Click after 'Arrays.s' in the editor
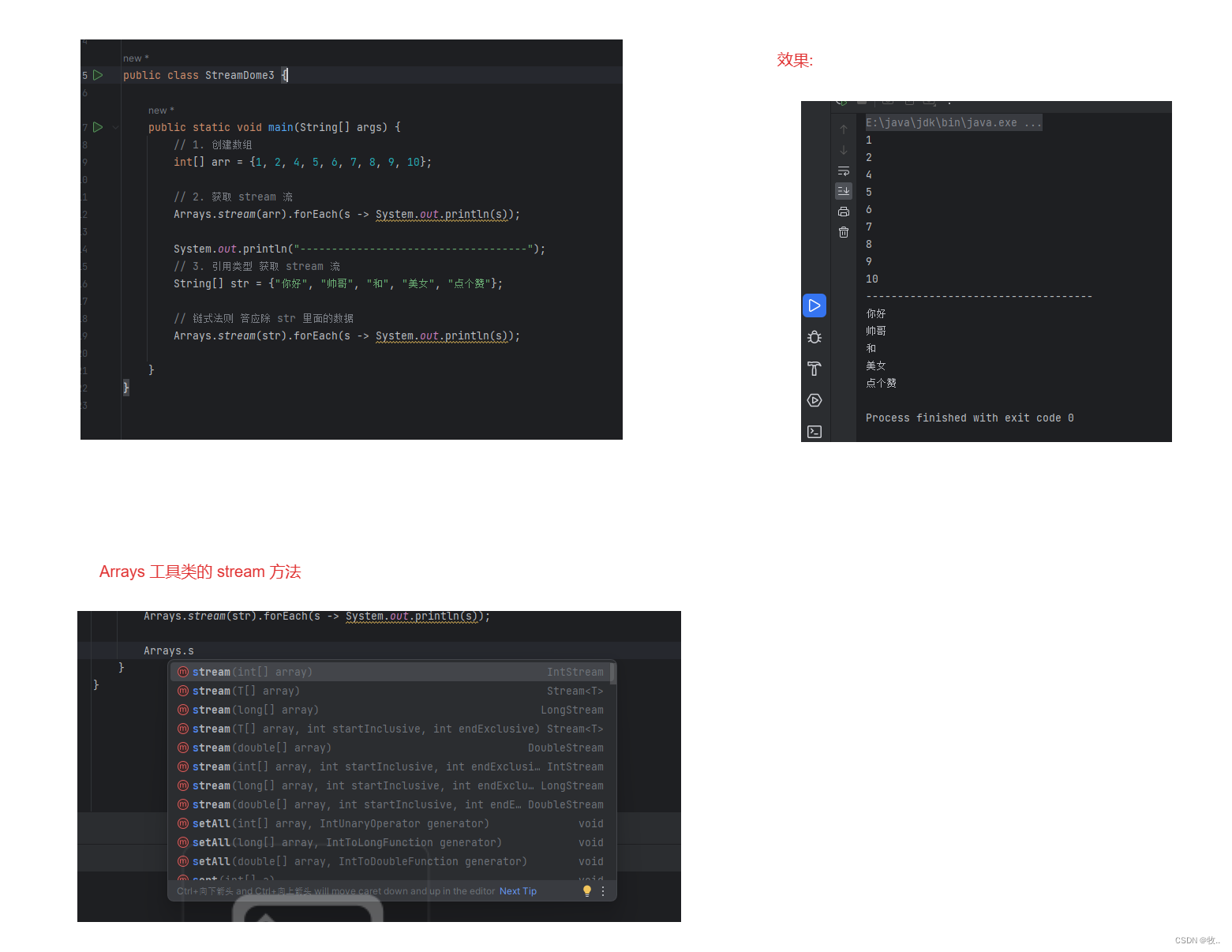 click(x=194, y=650)
